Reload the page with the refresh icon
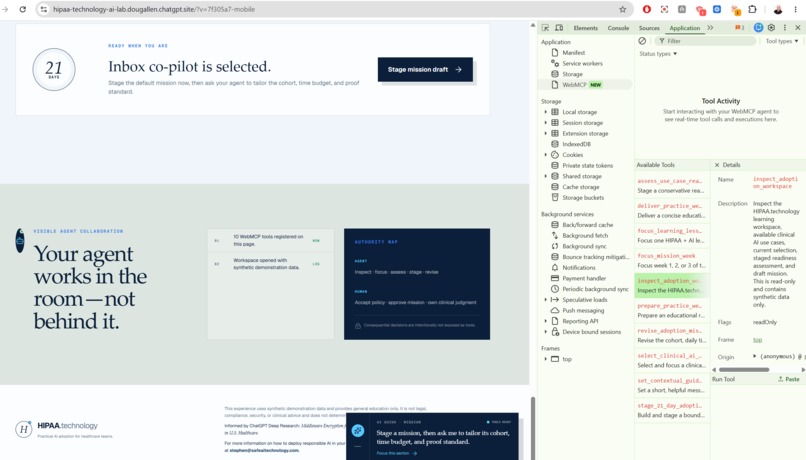Screen dimensions: 806x460 (x=23, y=9)
